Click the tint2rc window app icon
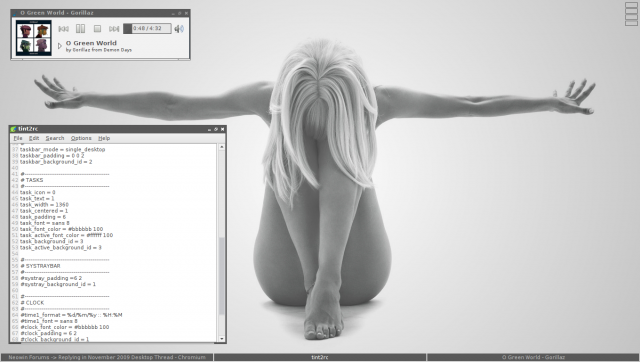 [13, 129]
